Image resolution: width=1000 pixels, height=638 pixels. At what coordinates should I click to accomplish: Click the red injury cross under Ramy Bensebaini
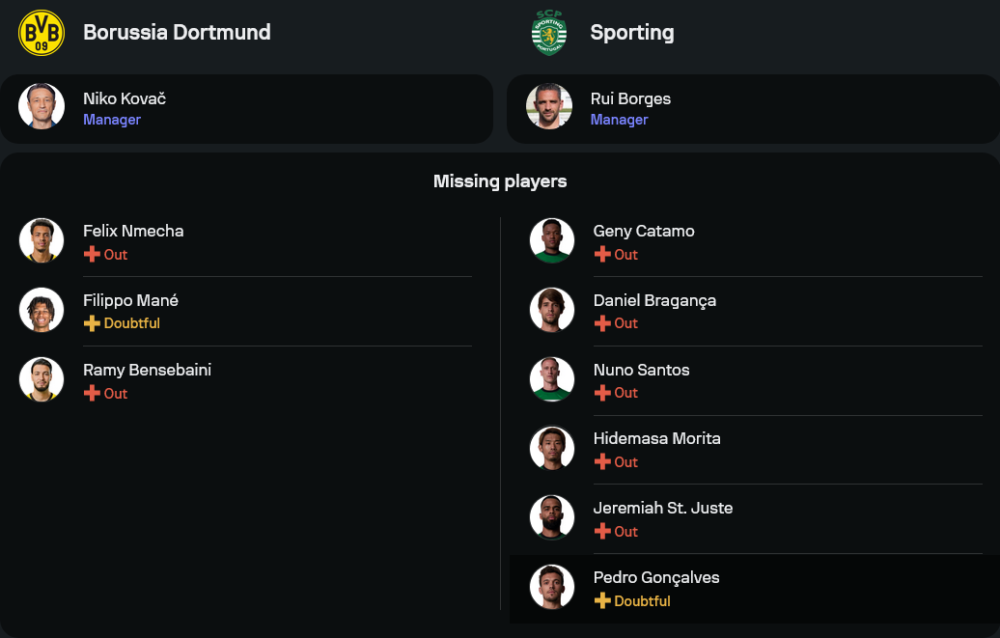click(x=92, y=393)
